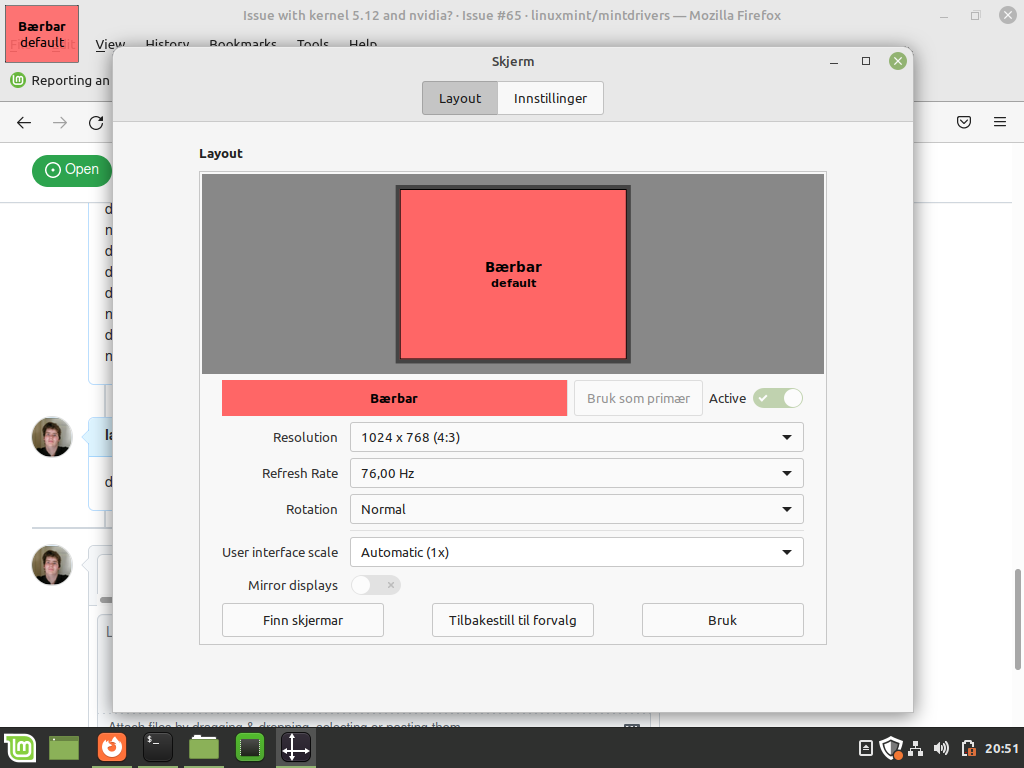The width and height of the screenshot is (1024, 768).
Task: Open the User interface scale dropdown
Action: click(576, 551)
